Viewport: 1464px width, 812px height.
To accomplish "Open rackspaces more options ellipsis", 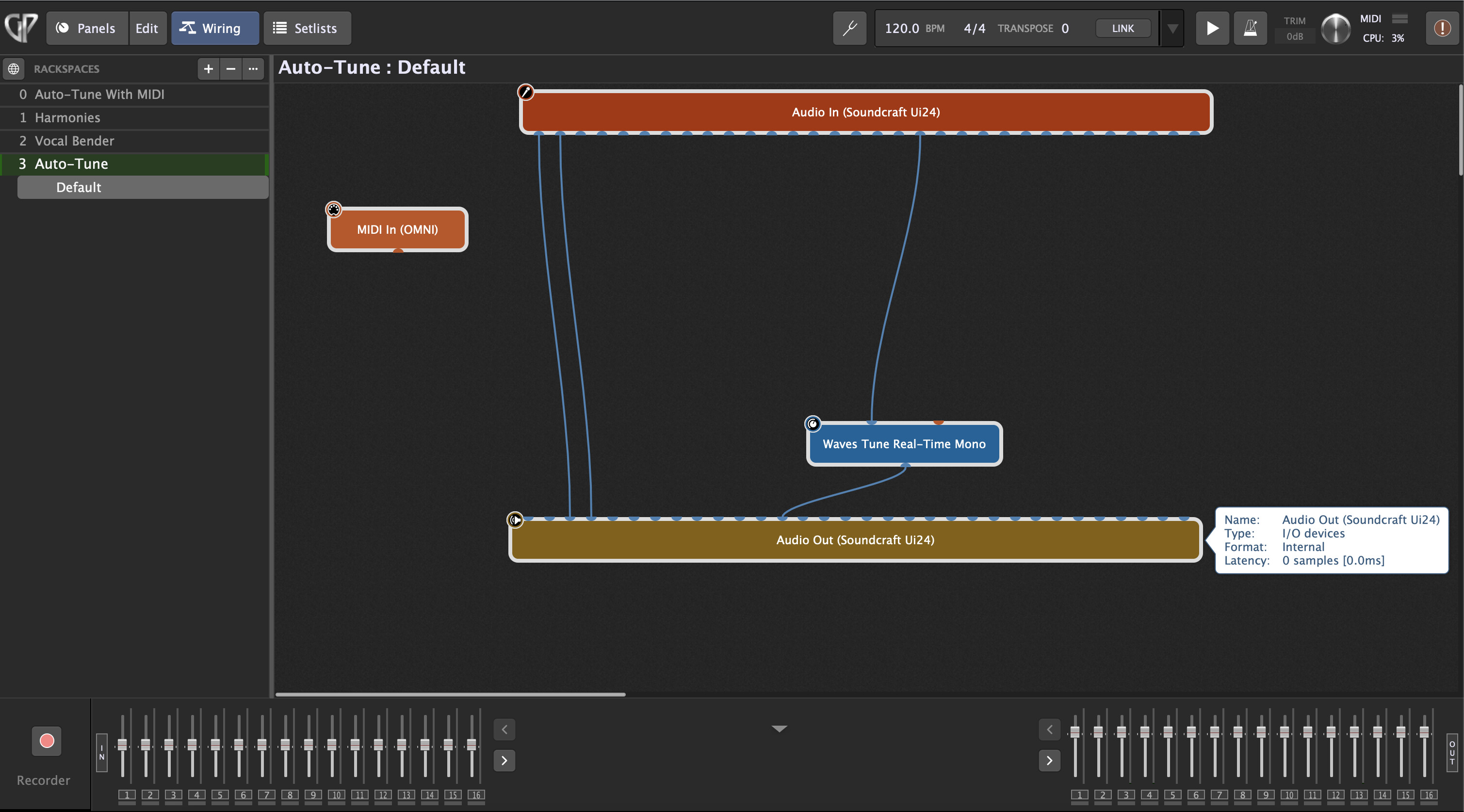I will [253, 69].
